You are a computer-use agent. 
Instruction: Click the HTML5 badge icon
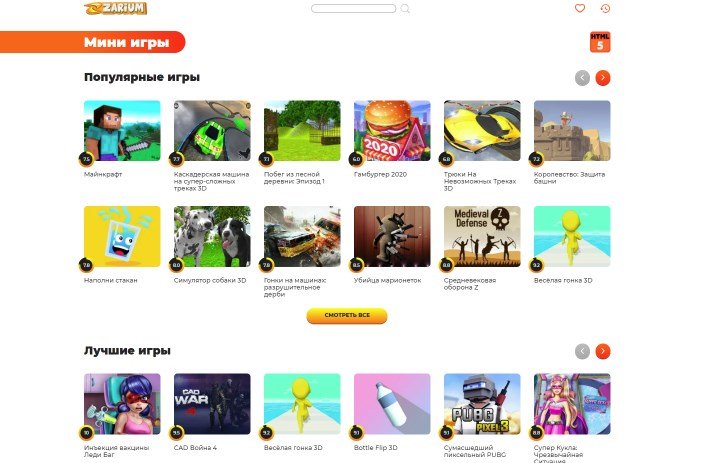point(600,41)
